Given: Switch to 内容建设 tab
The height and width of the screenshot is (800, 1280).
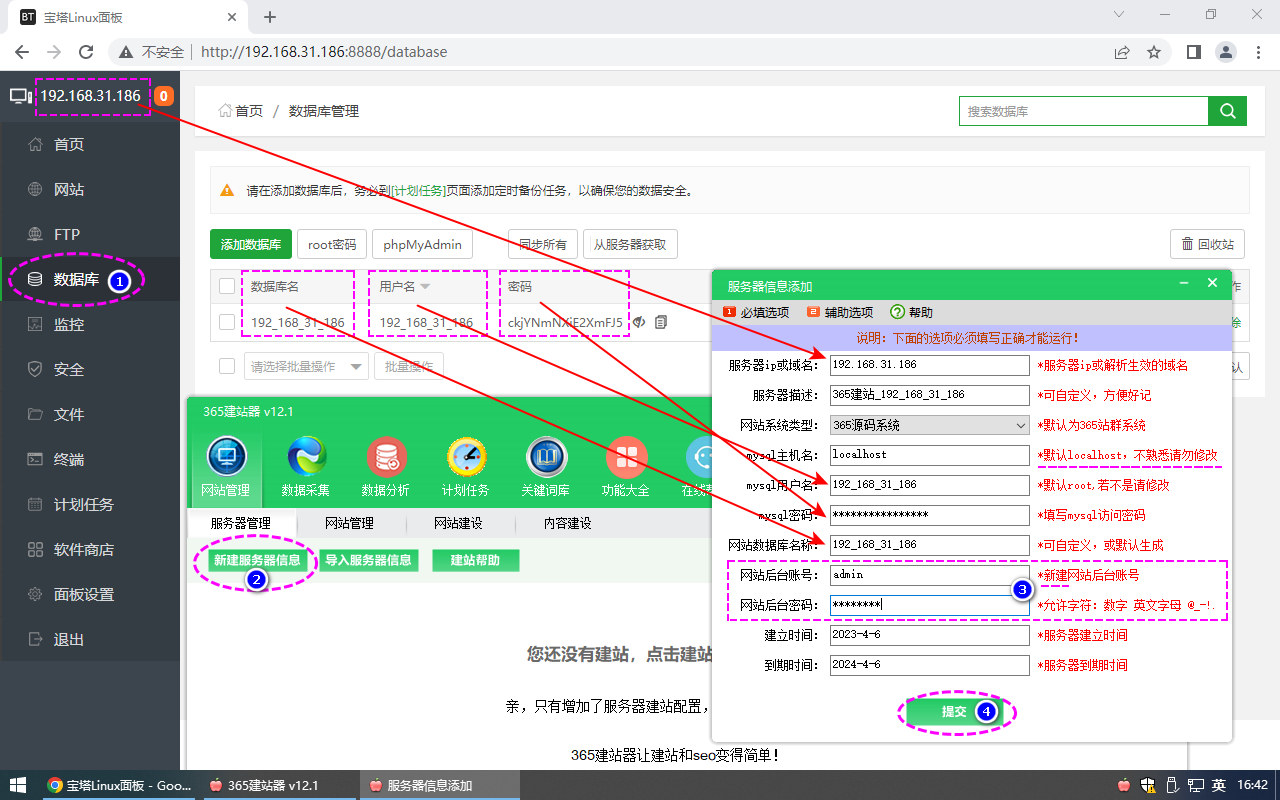Looking at the screenshot, I should point(567,523).
